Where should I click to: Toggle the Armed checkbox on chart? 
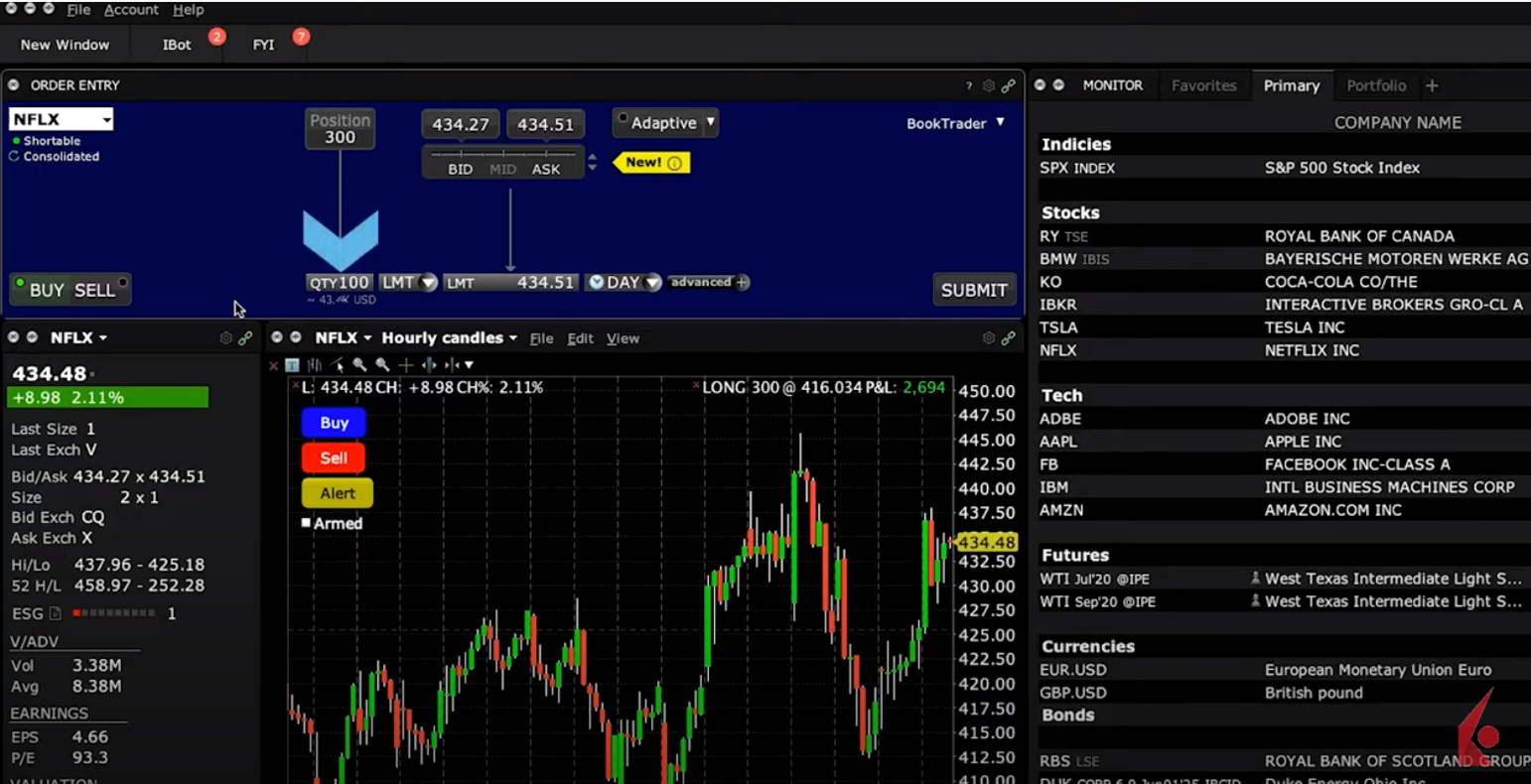(307, 523)
